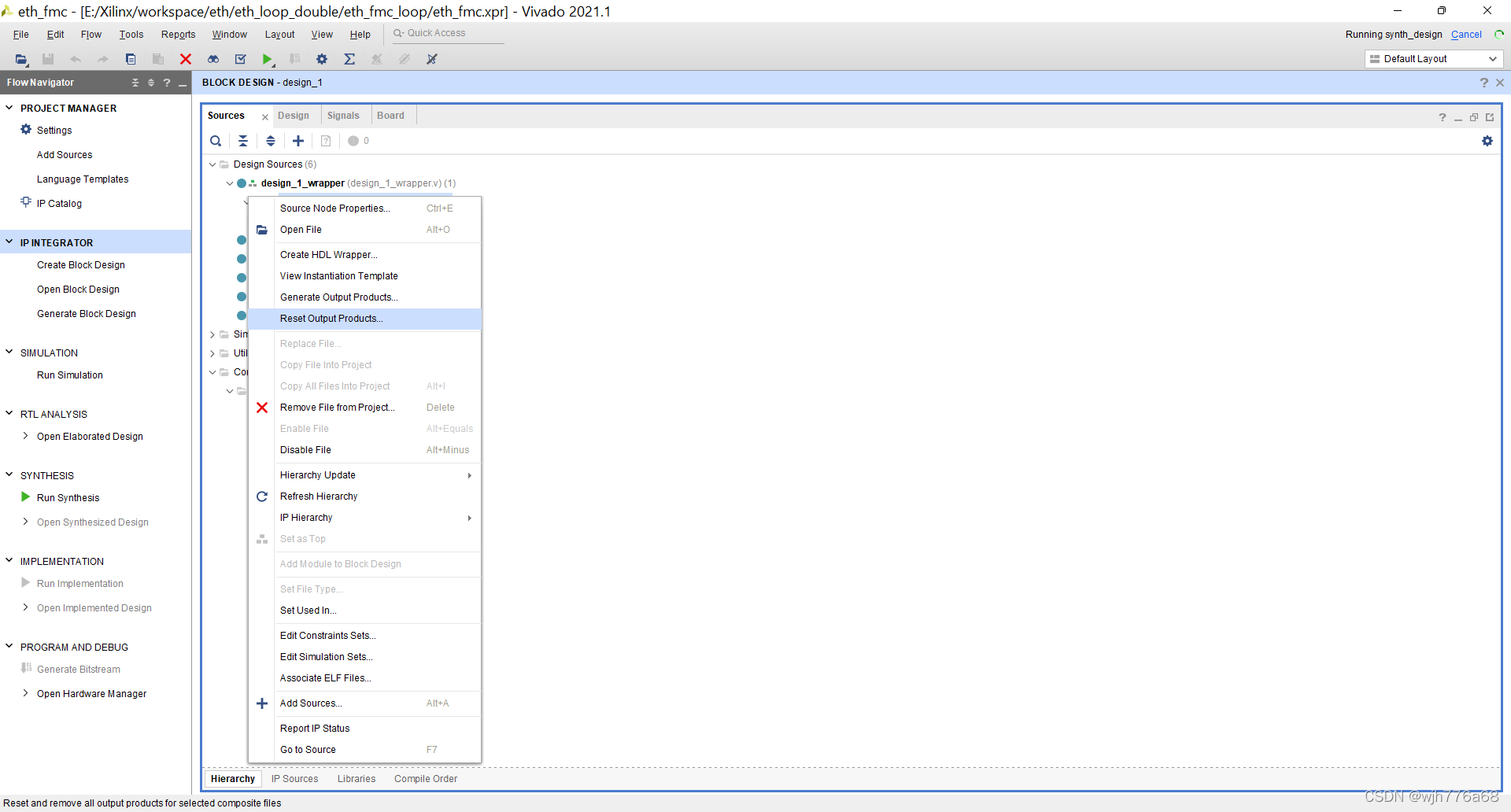
Task: Click the crossed-out debug toolbar icon
Action: (x=432, y=59)
